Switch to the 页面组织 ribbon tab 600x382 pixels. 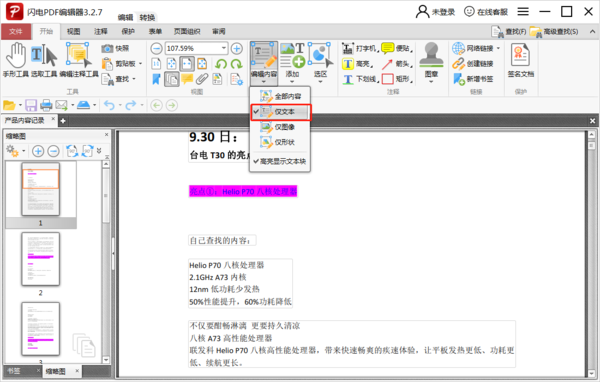click(187, 31)
